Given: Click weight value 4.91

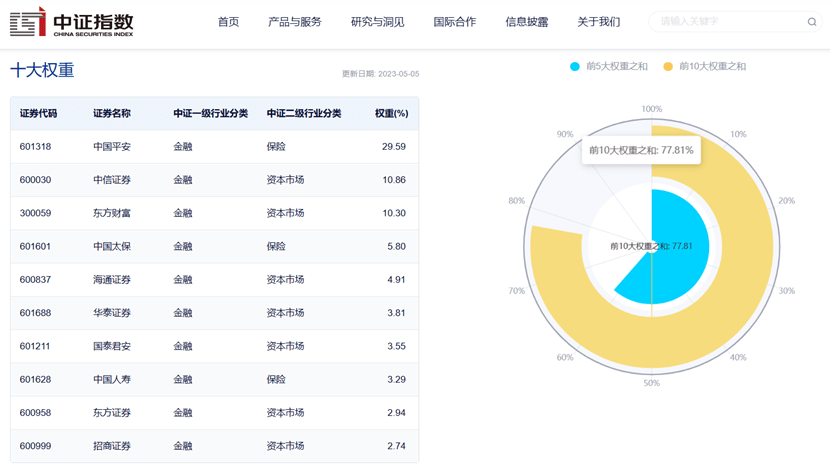Looking at the screenshot, I should 396,280.
